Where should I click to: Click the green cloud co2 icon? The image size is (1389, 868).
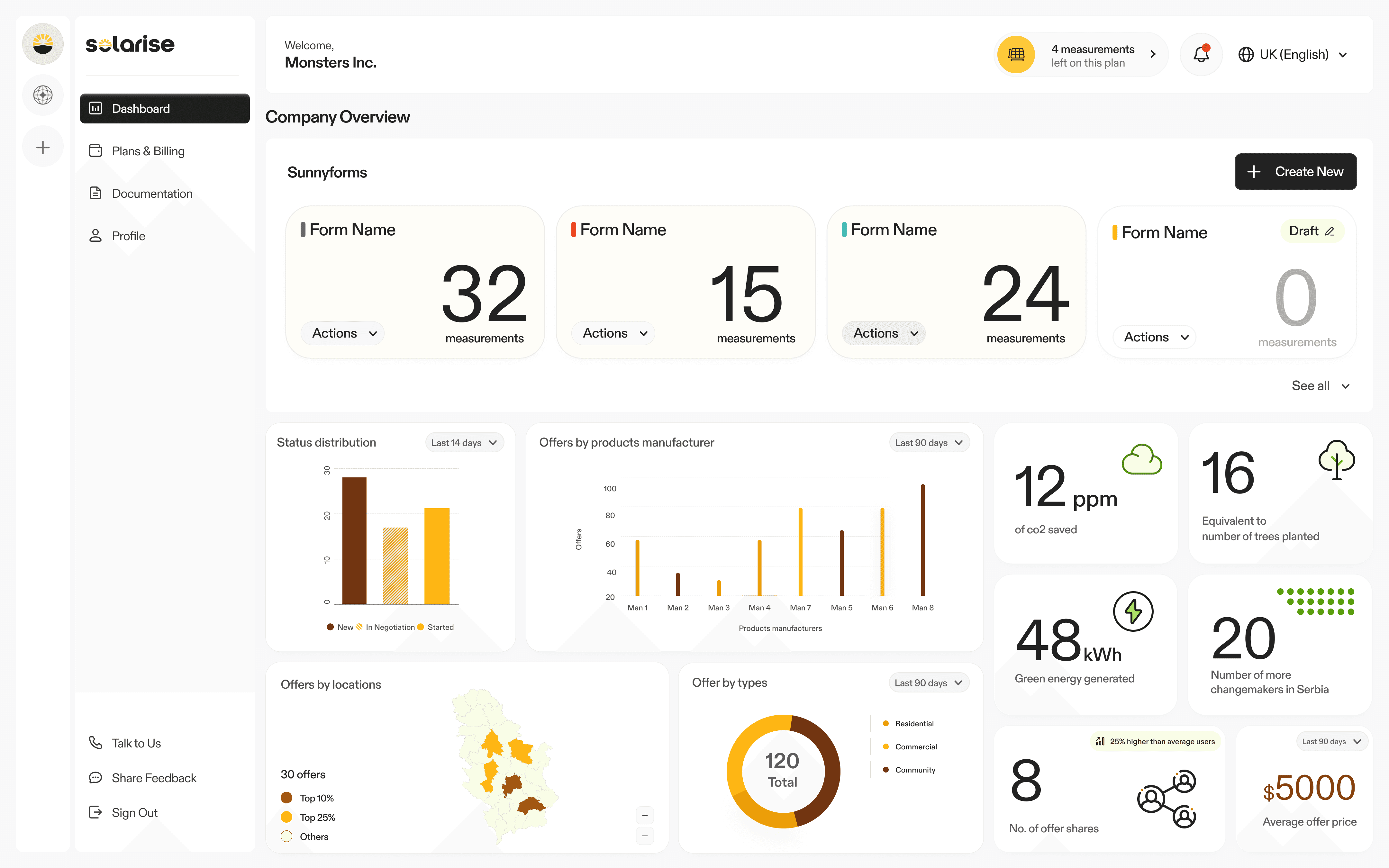[x=1142, y=459]
